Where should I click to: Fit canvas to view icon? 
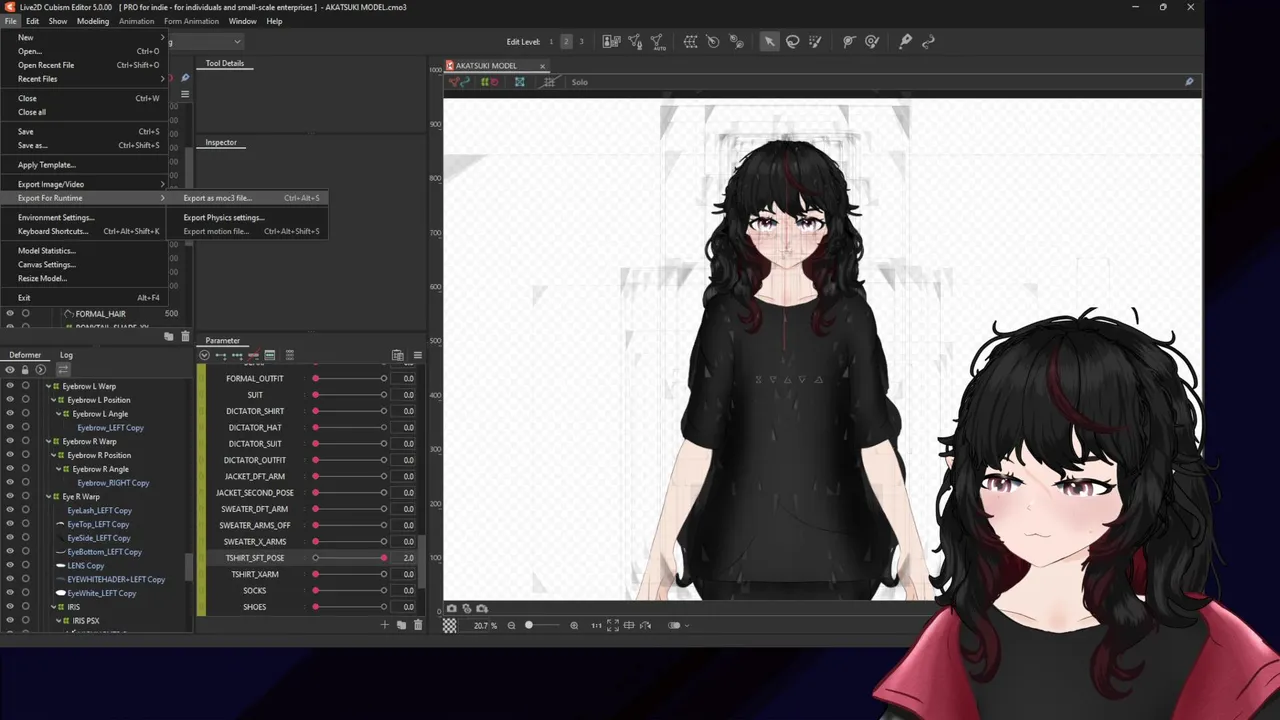coord(613,625)
